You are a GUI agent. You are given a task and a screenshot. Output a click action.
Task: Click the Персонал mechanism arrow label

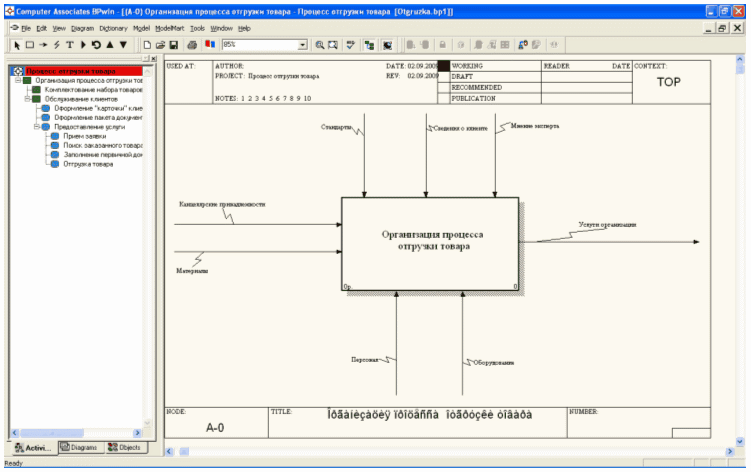[364, 359]
